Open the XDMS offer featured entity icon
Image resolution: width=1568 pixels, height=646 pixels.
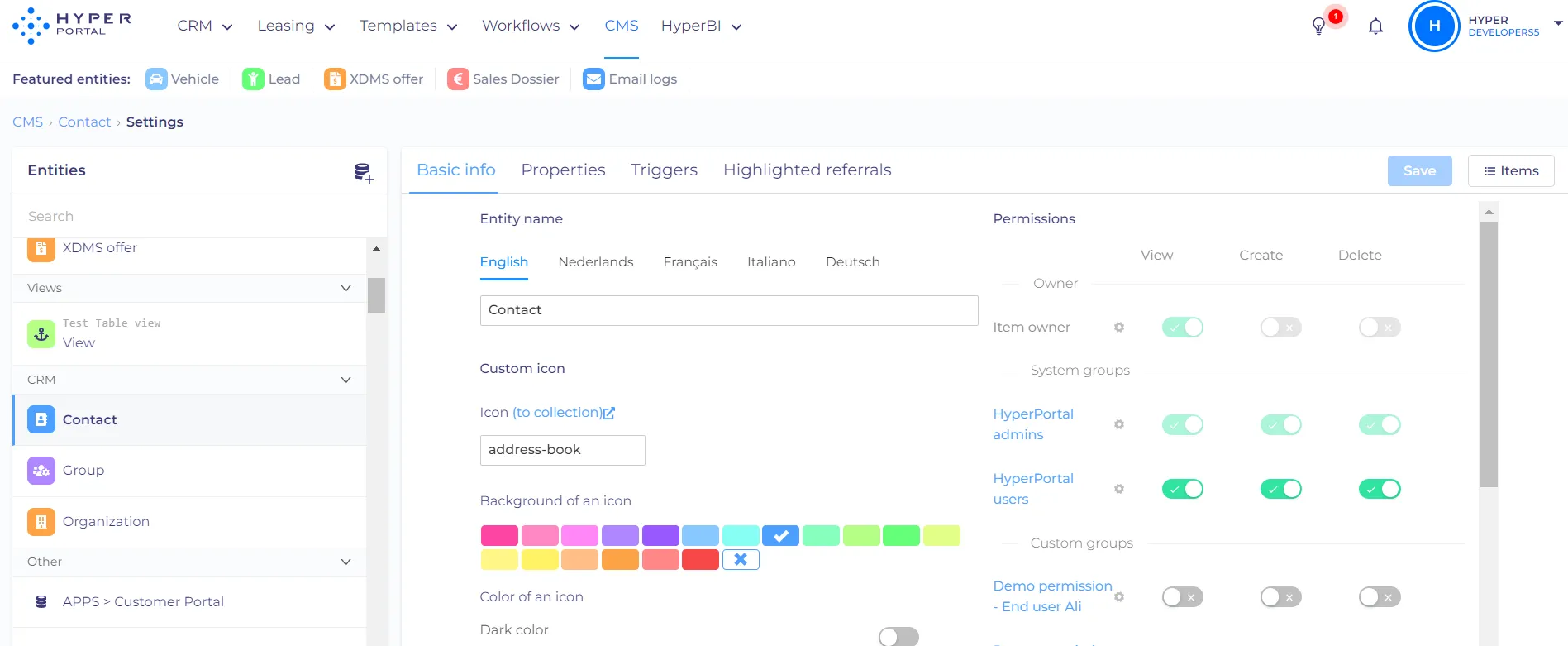pyautogui.click(x=335, y=79)
